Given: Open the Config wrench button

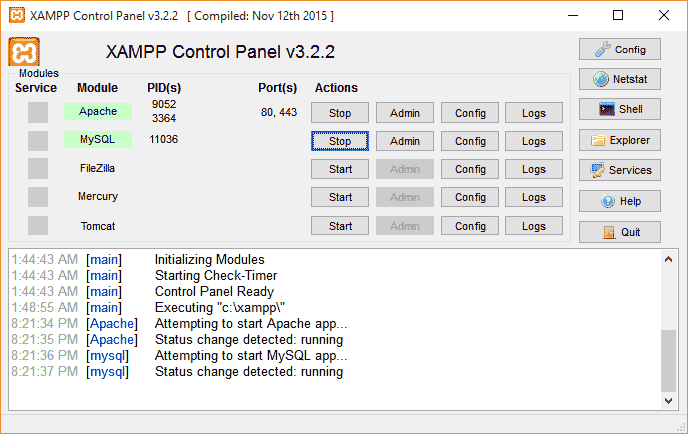Looking at the screenshot, I should point(620,49).
